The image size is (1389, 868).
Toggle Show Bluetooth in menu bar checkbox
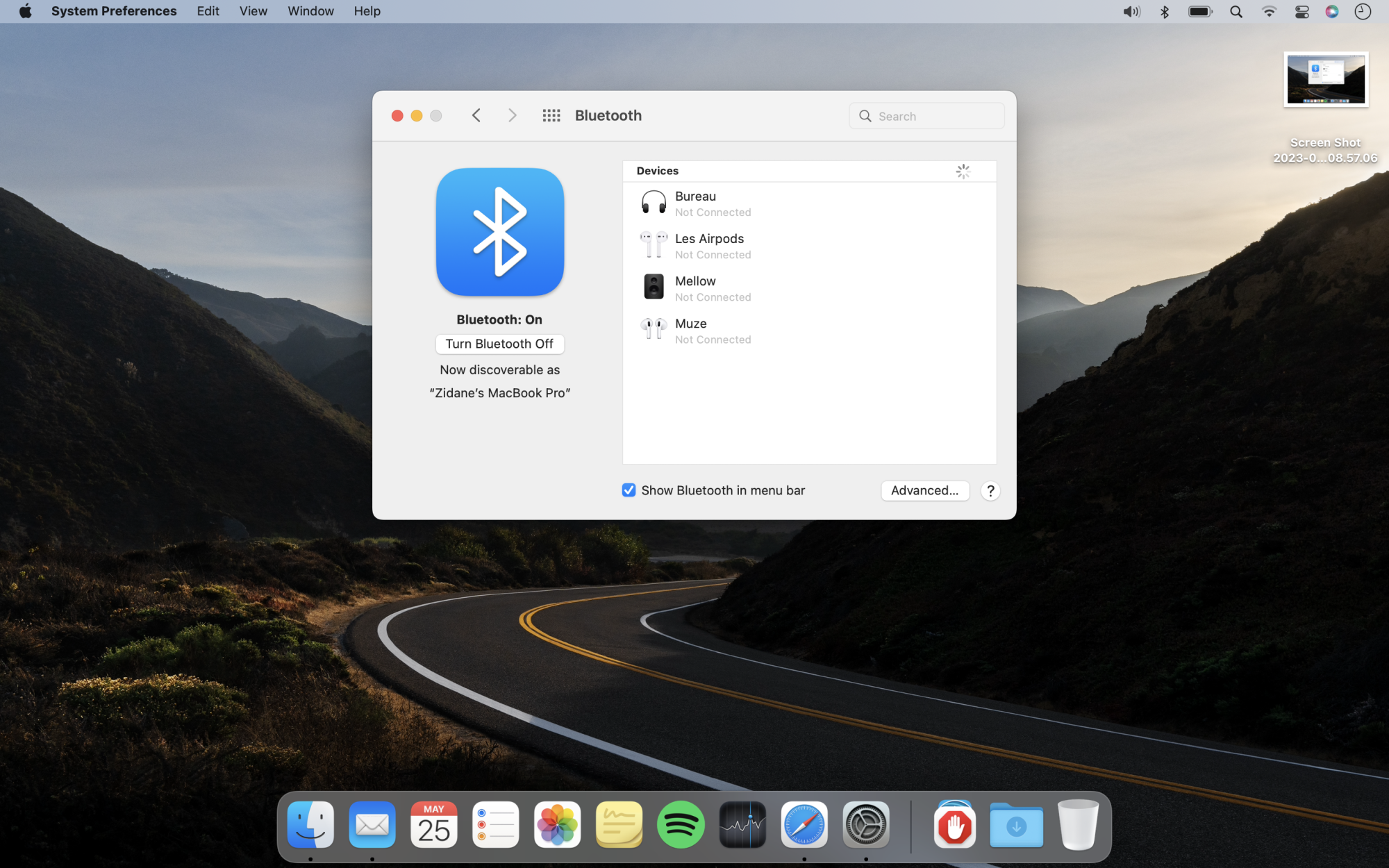[629, 490]
